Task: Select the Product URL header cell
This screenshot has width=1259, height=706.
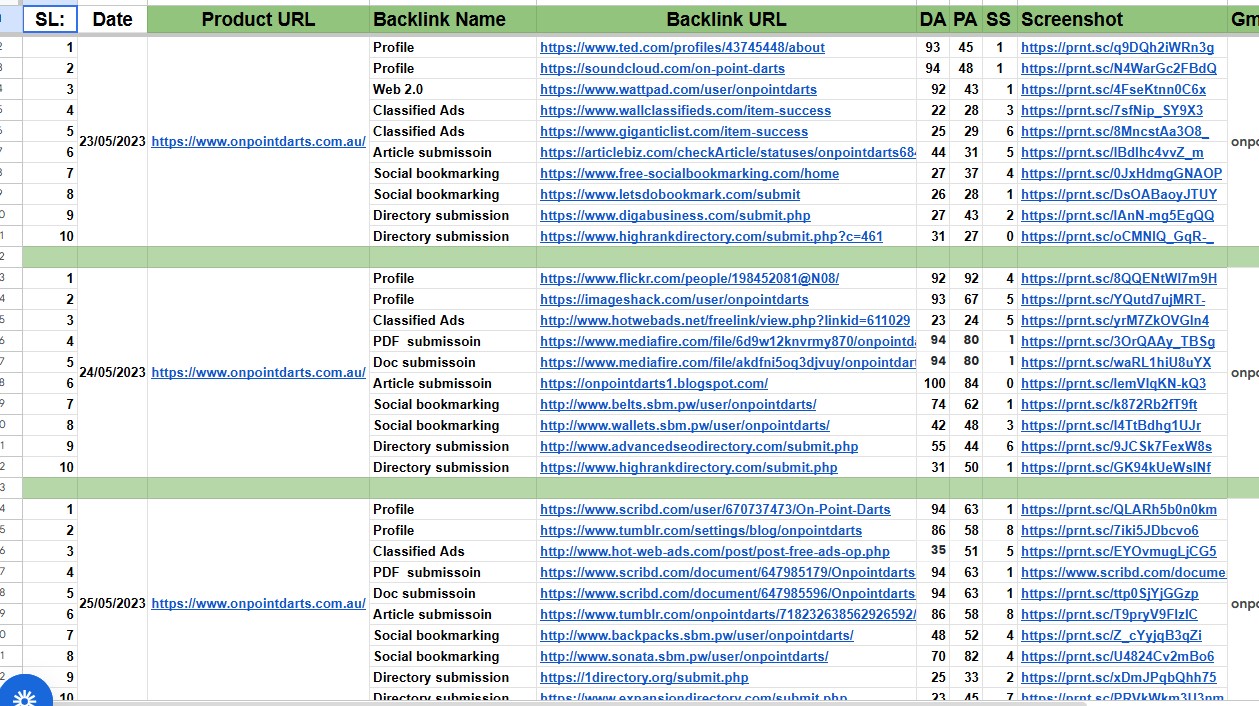Action: [258, 19]
